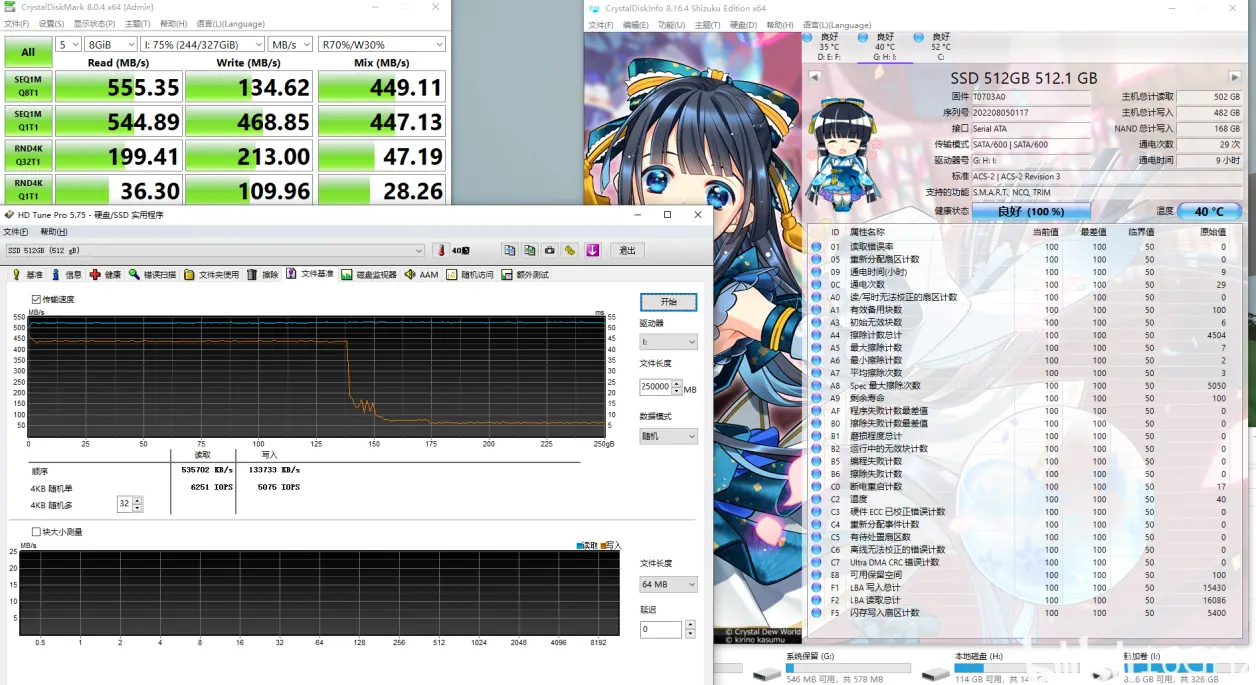Click the 本地磁盘 (H:) drive icon in Explorer
The height and width of the screenshot is (685, 1256).
click(936, 674)
